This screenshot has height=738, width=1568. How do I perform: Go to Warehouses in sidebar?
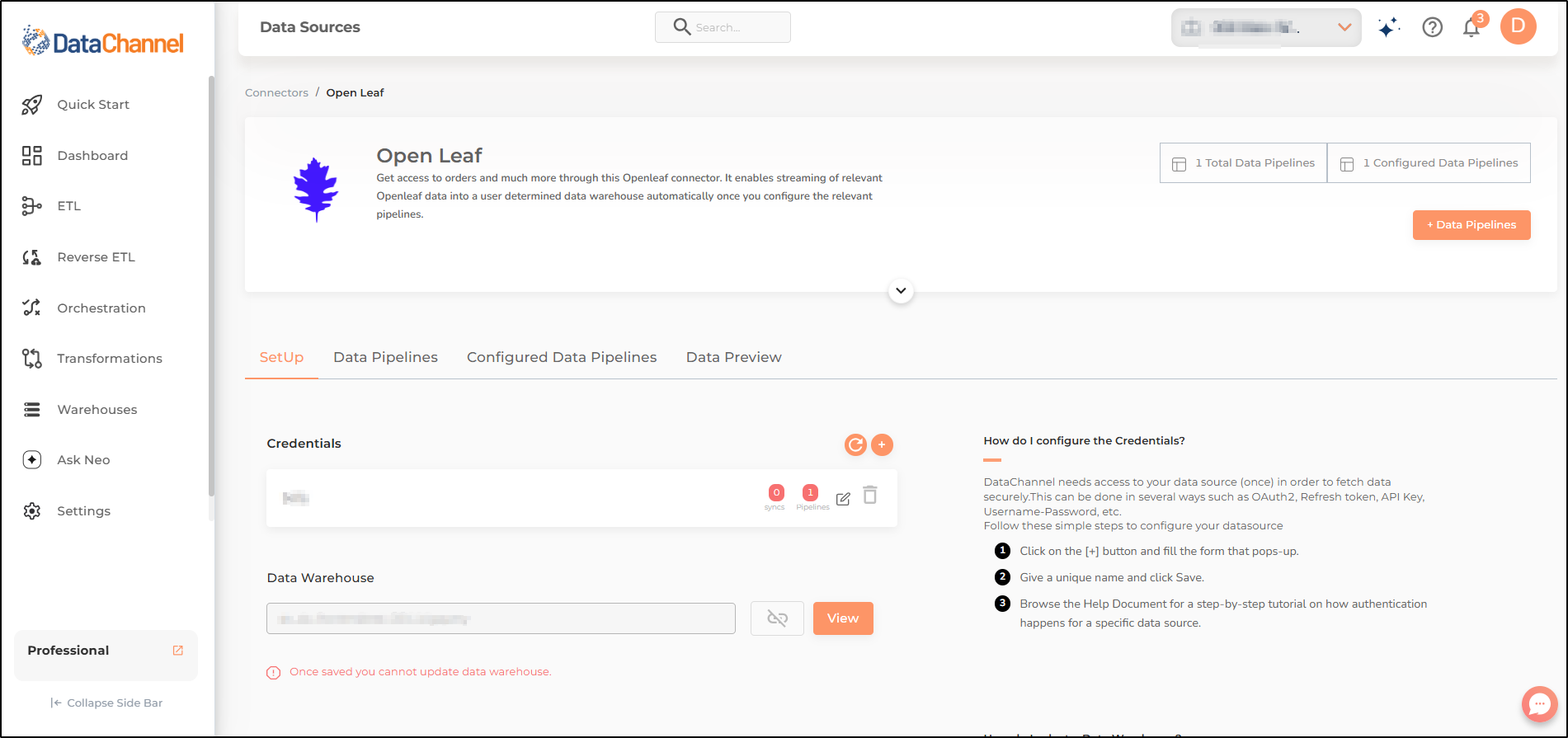(97, 410)
